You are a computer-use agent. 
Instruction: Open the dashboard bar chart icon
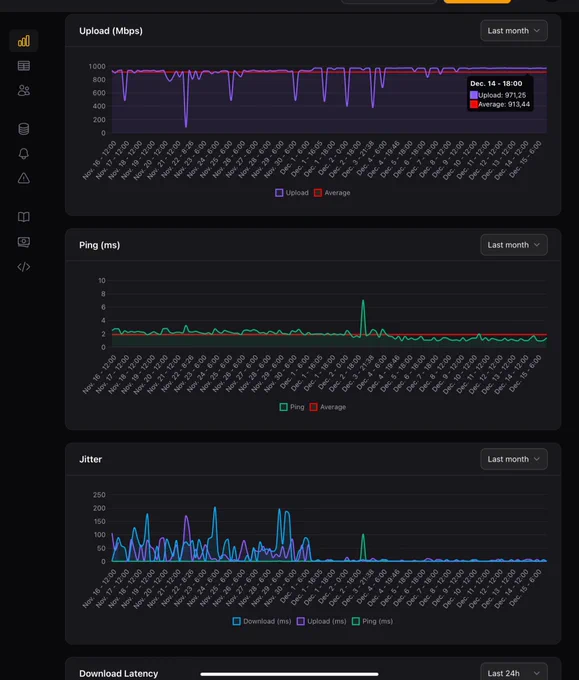coord(24,41)
